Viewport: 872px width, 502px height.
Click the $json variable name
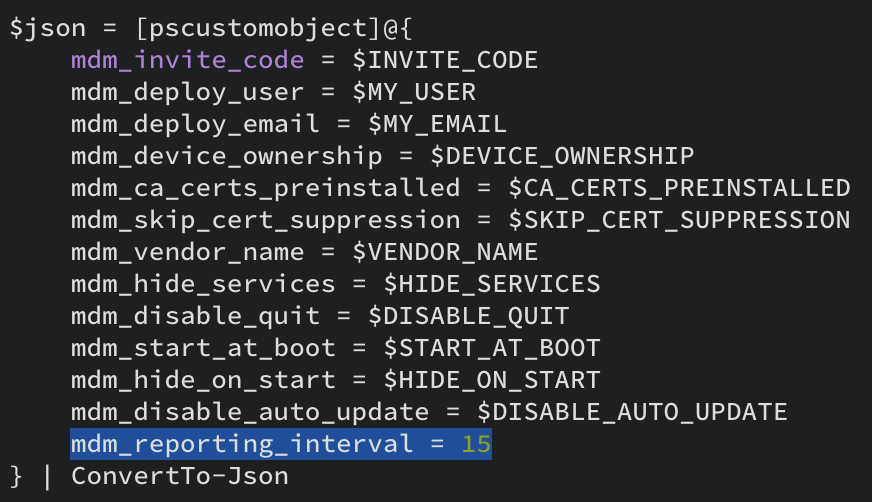(x=48, y=28)
